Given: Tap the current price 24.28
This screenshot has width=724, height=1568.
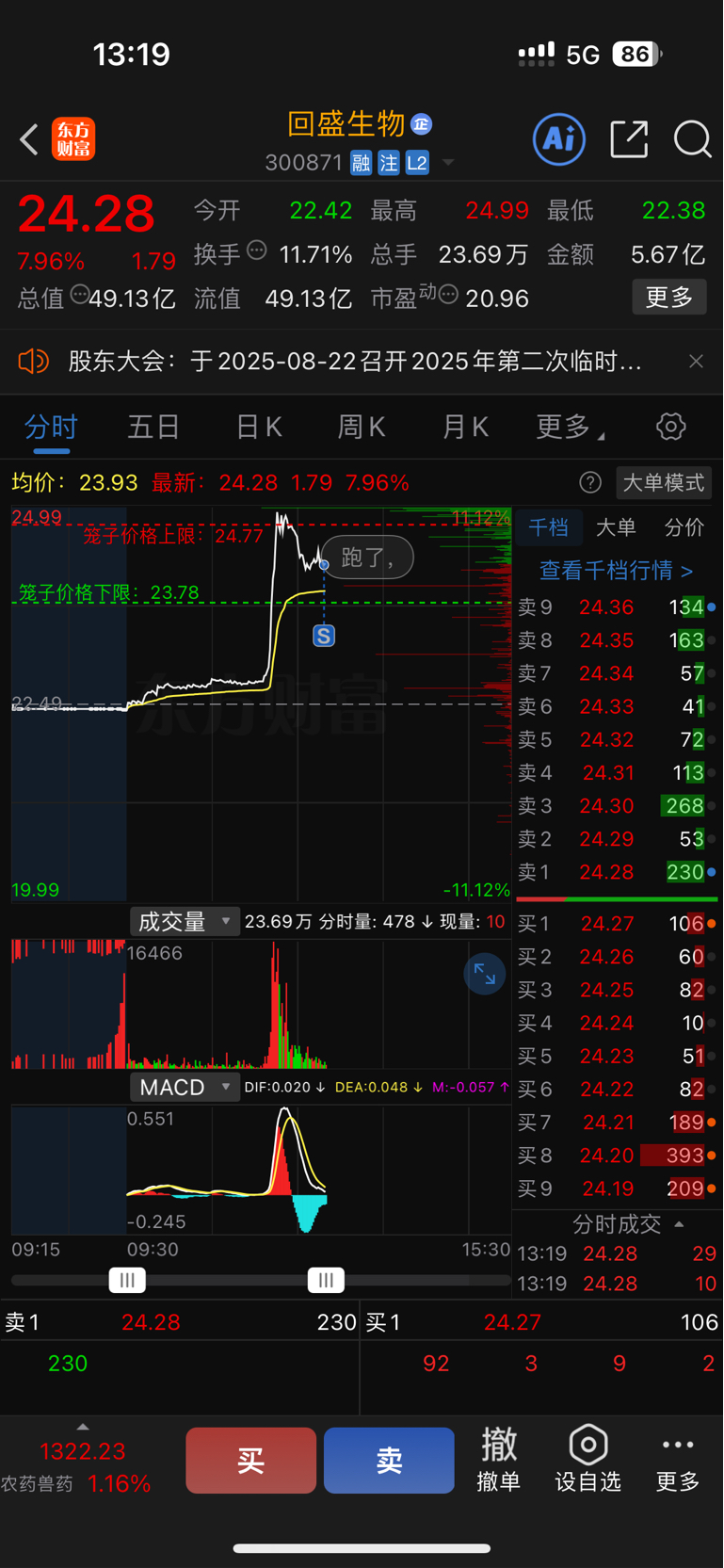Looking at the screenshot, I should point(87,214).
